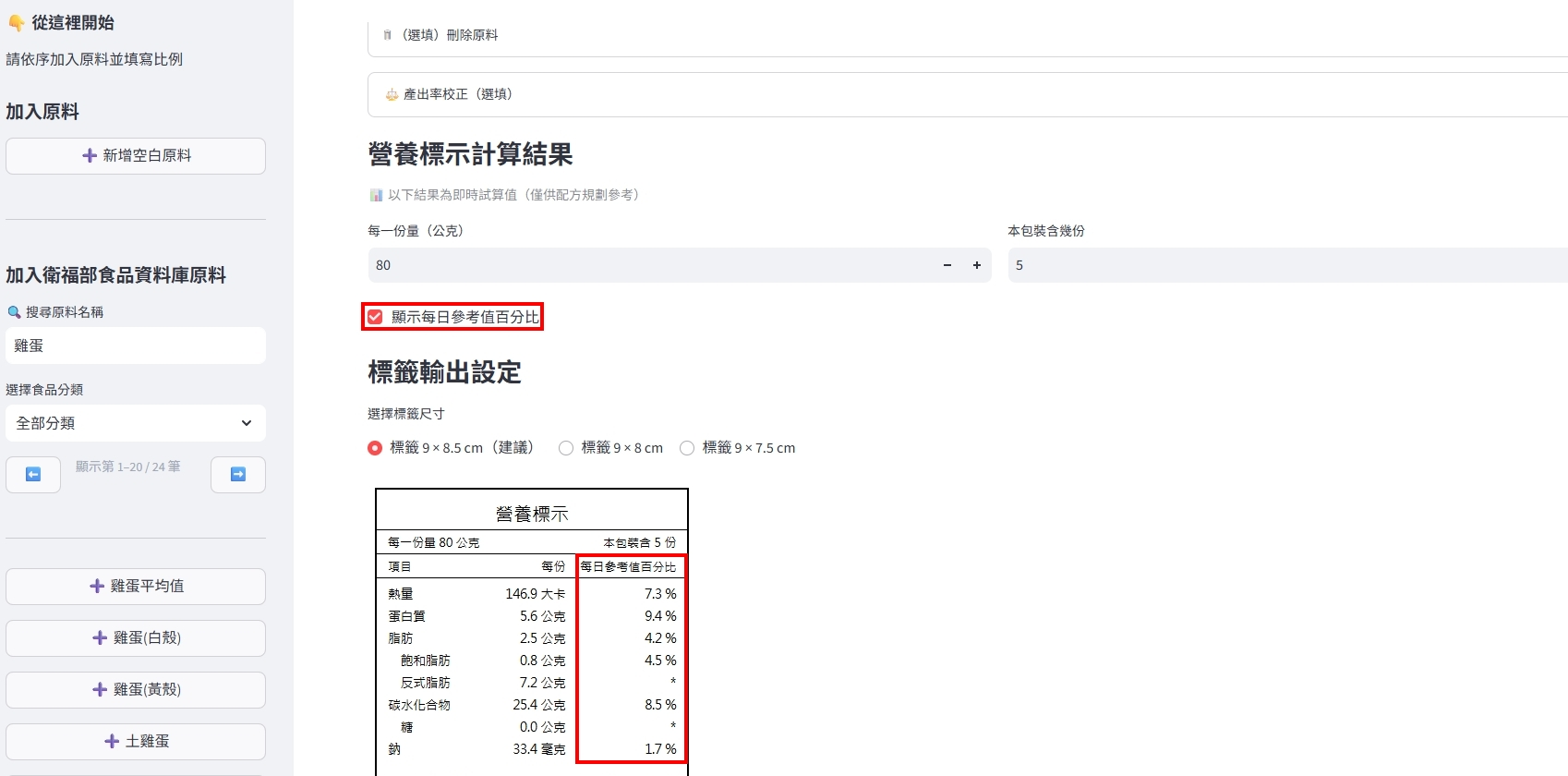Open the 全部分類 food category dropdown
The height and width of the screenshot is (776, 1568).
(x=136, y=423)
